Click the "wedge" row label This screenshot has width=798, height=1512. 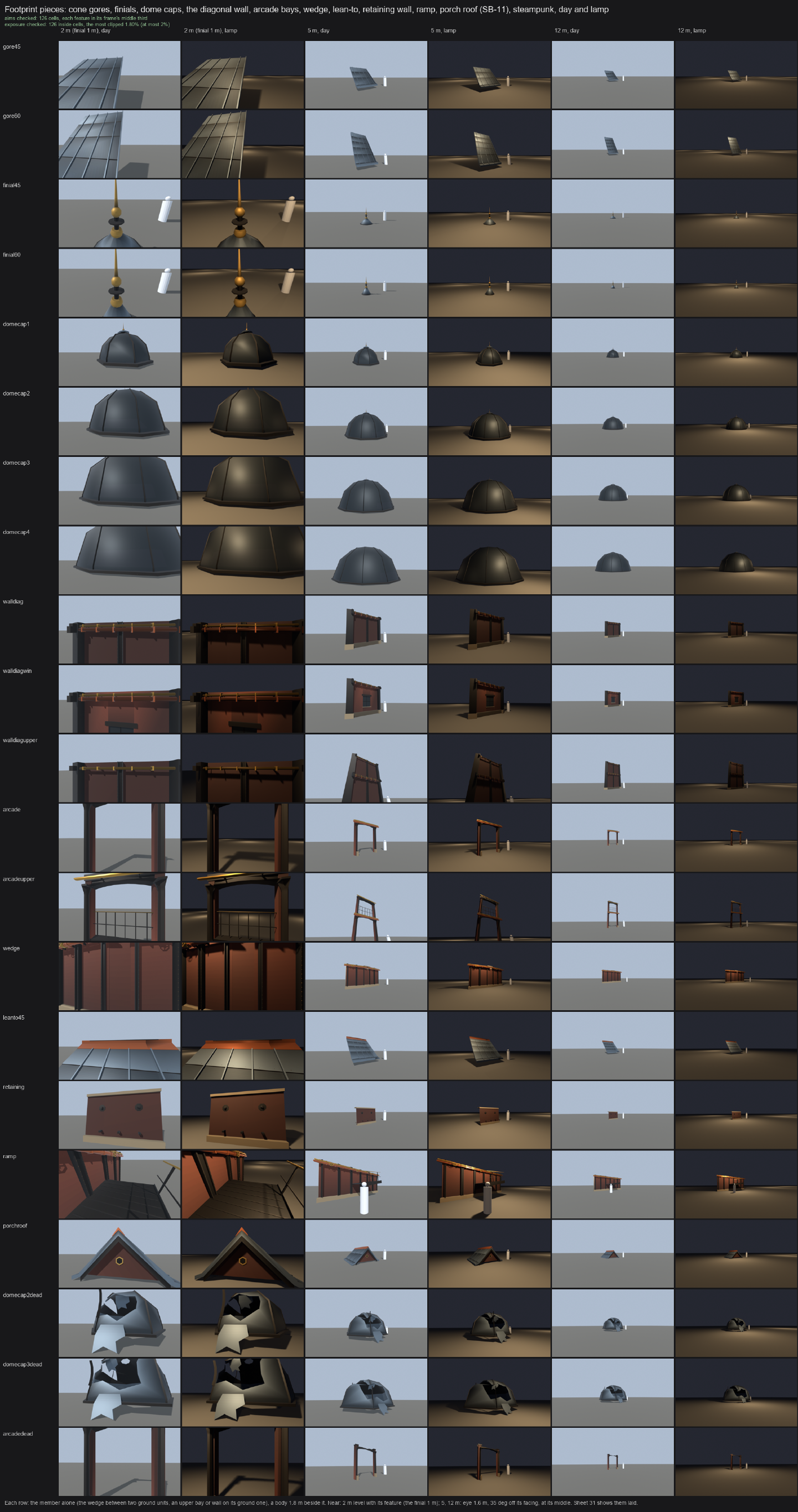pos(11,948)
